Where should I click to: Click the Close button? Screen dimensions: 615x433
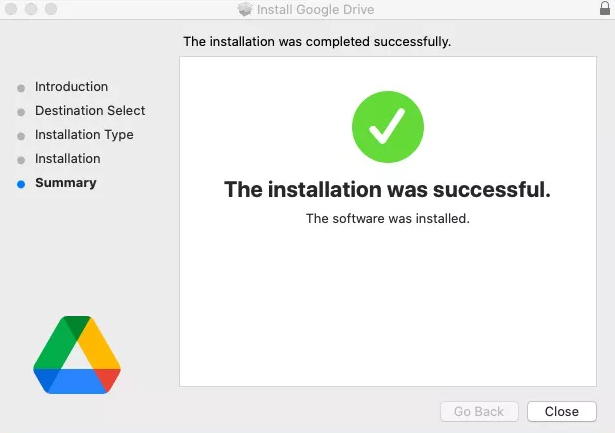[562, 411]
